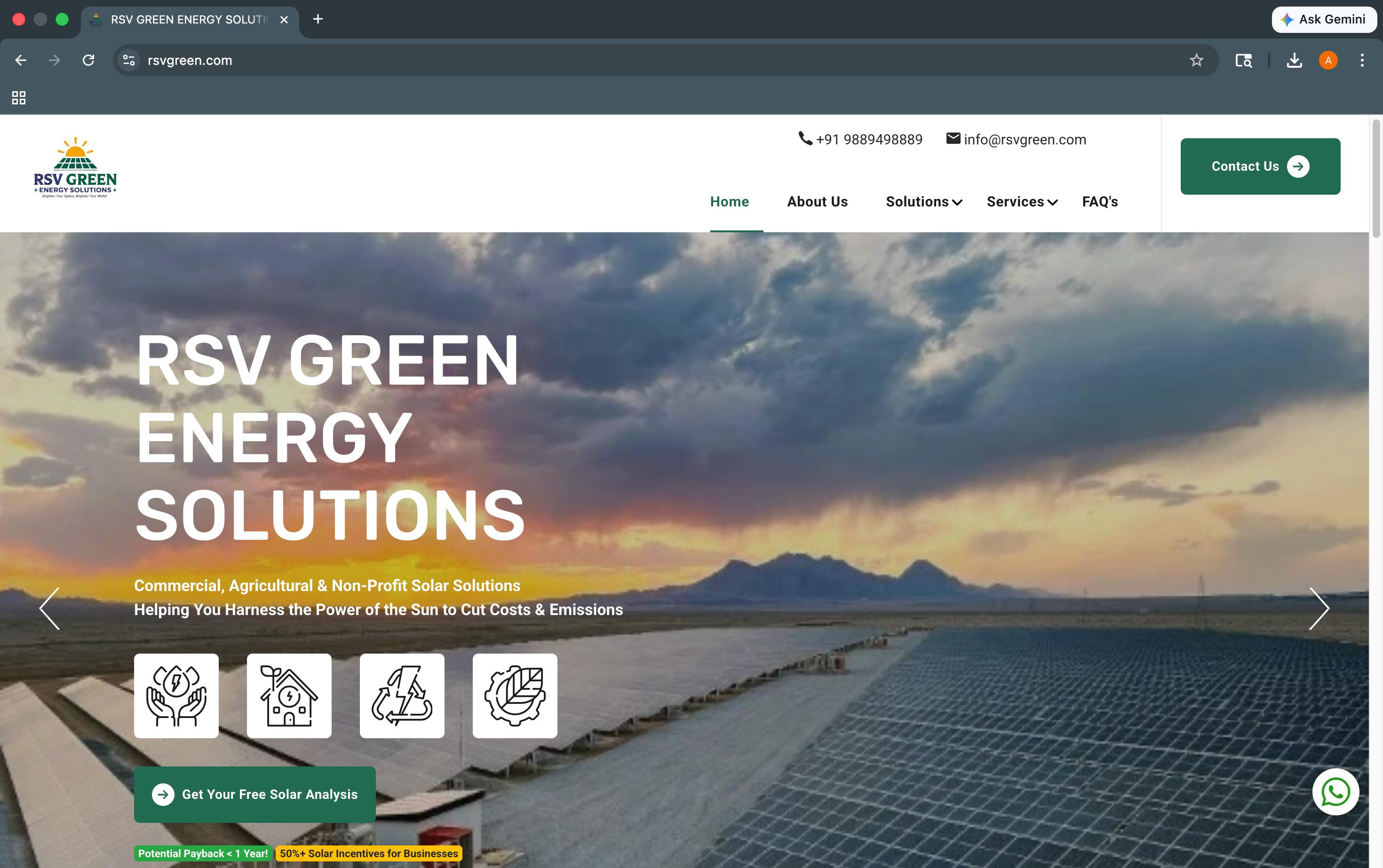Expand the Services dropdown menu
This screenshot has width=1383, height=868.
[x=1022, y=202]
